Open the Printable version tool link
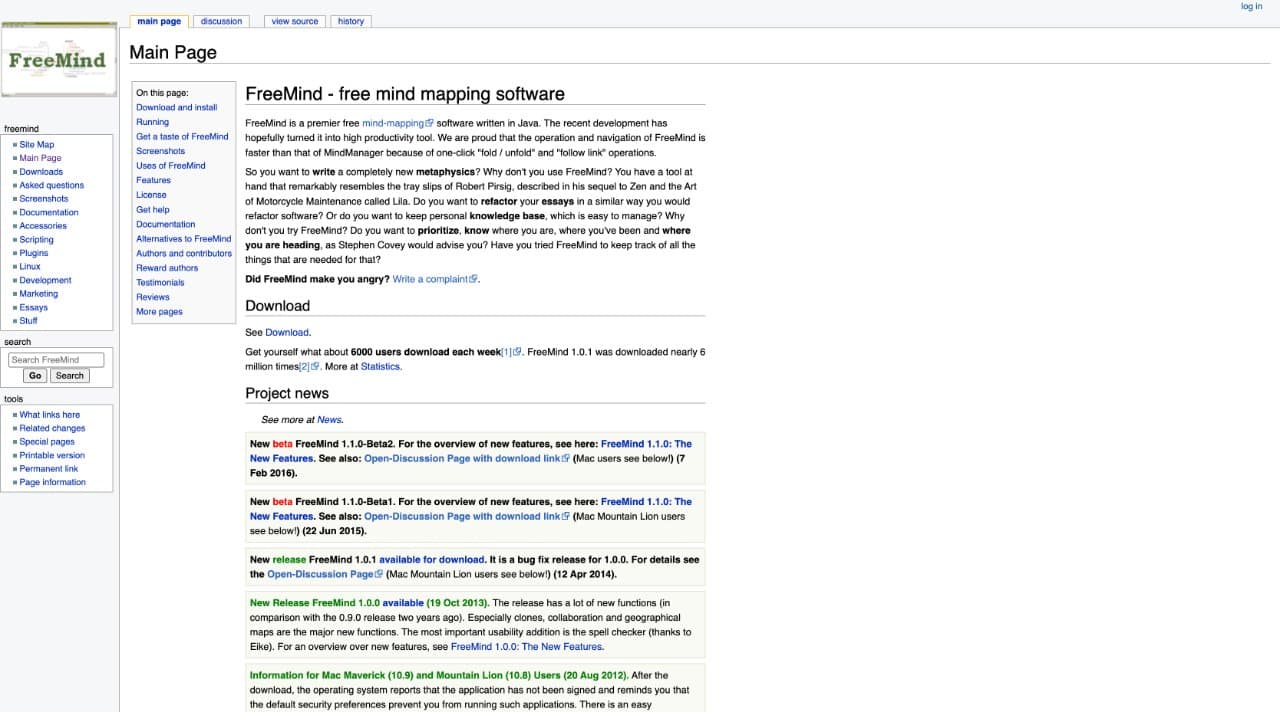This screenshot has width=1280, height=712. pyautogui.click(x=52, y=455)
